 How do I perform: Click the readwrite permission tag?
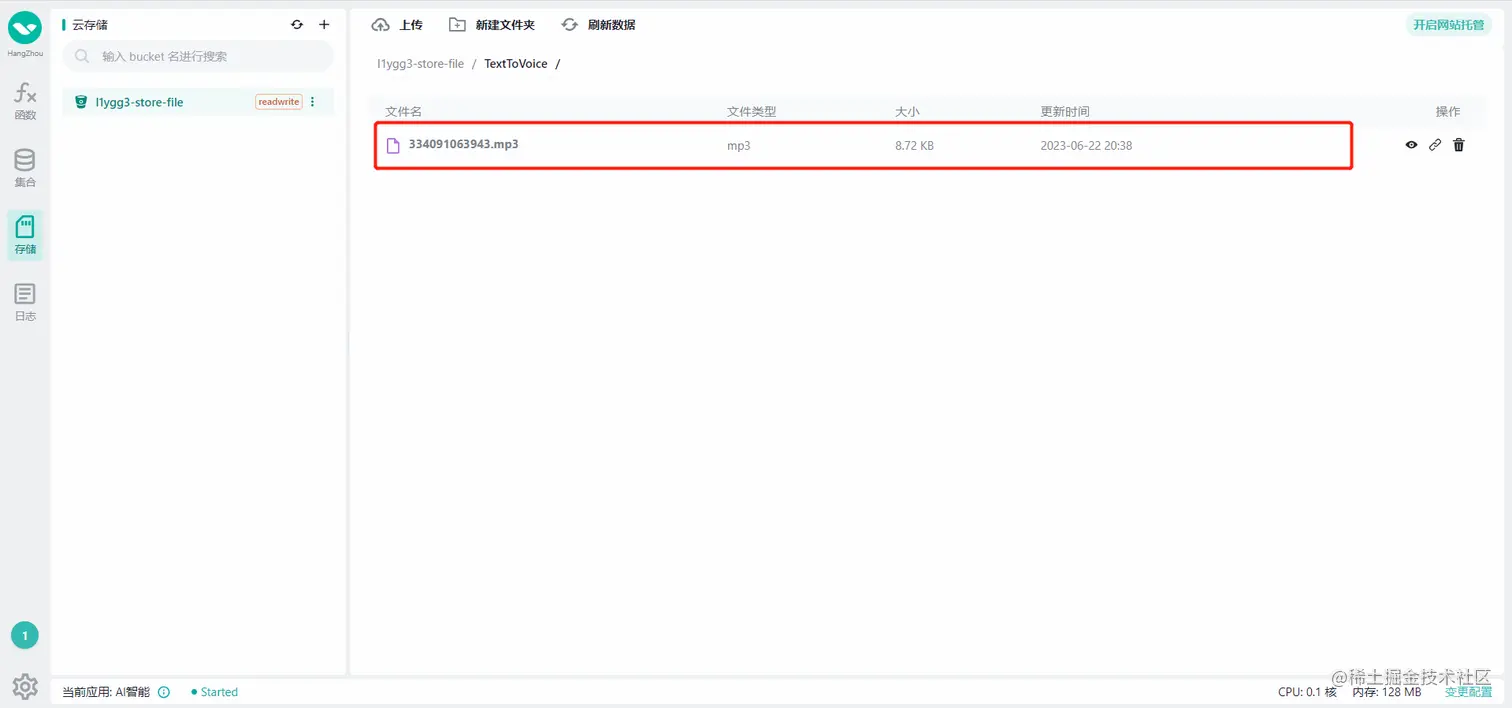(x=279, y=102)
